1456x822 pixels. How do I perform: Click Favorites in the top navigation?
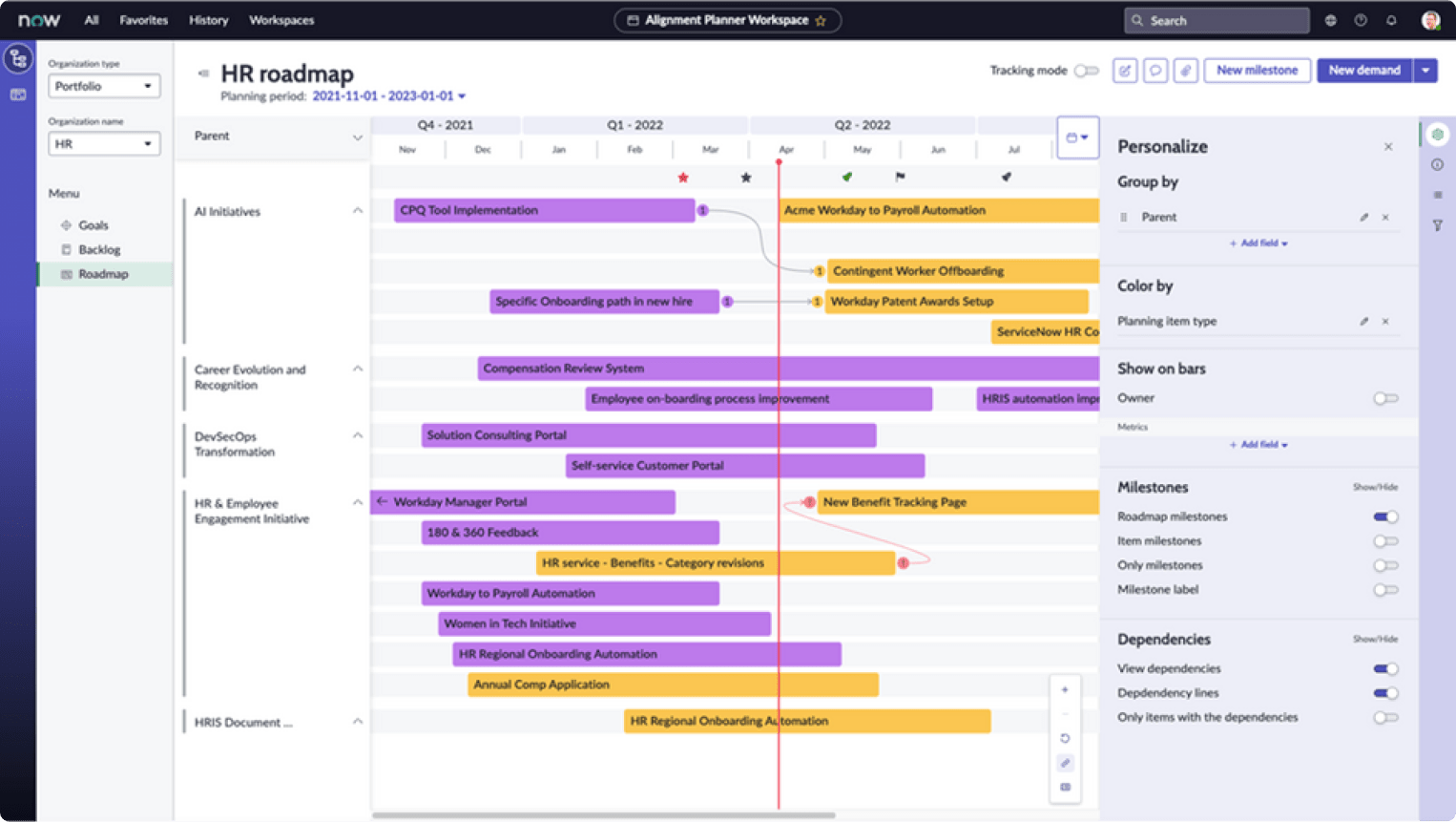(x=143, y=19)
